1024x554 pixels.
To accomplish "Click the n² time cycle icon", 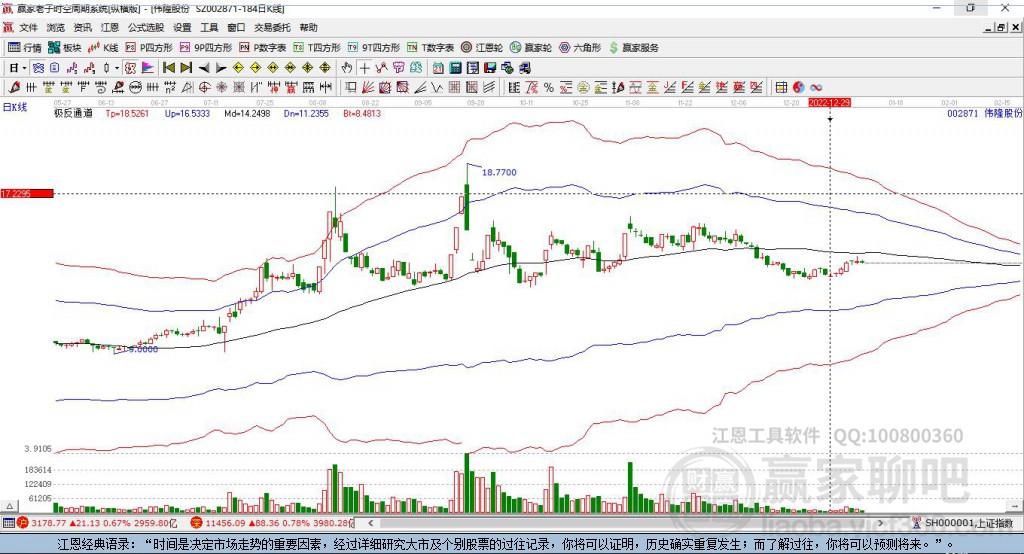I will tap(170, 87).
